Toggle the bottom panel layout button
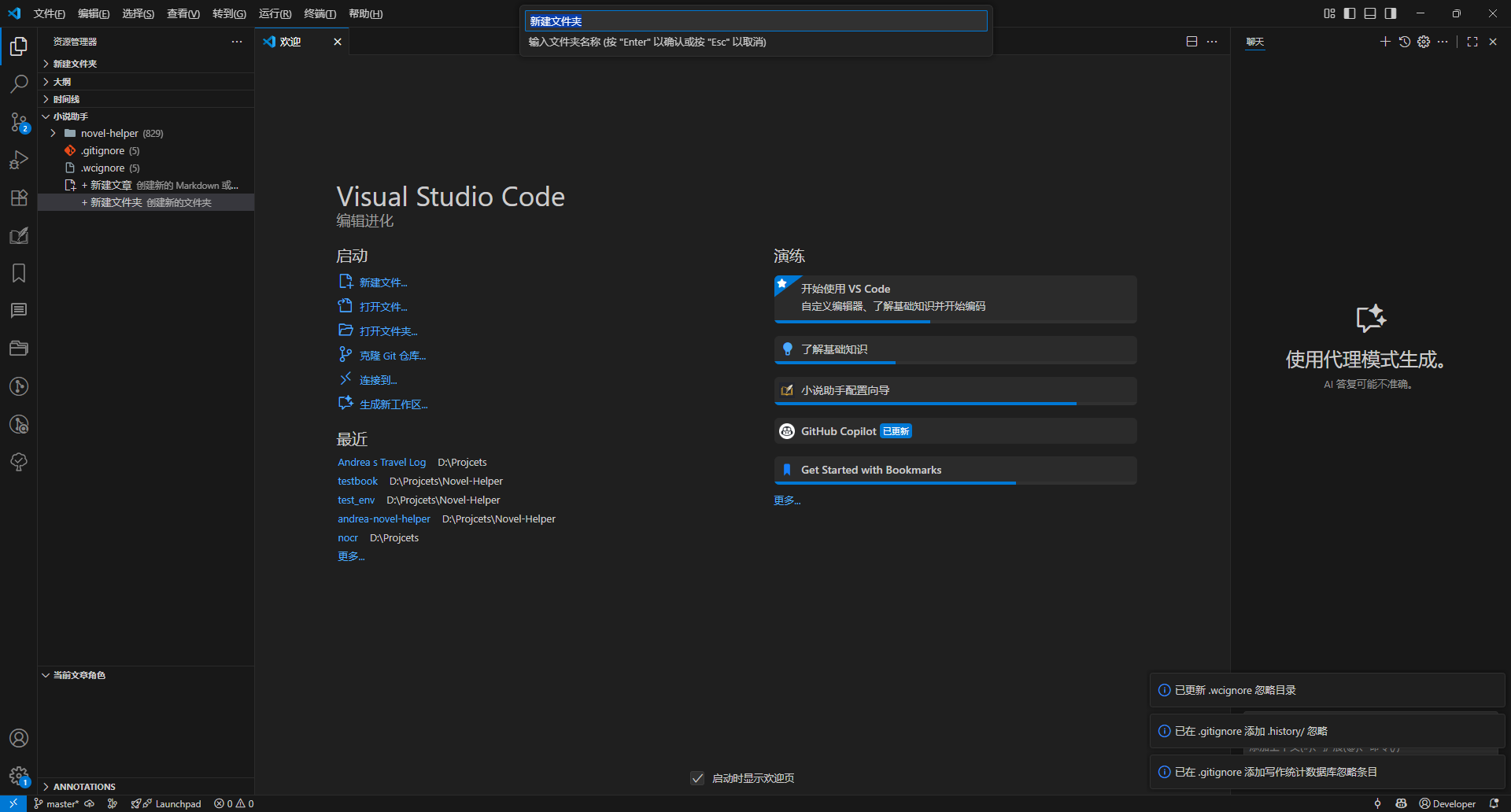The image size is (1511, 812). [1370, 13]
